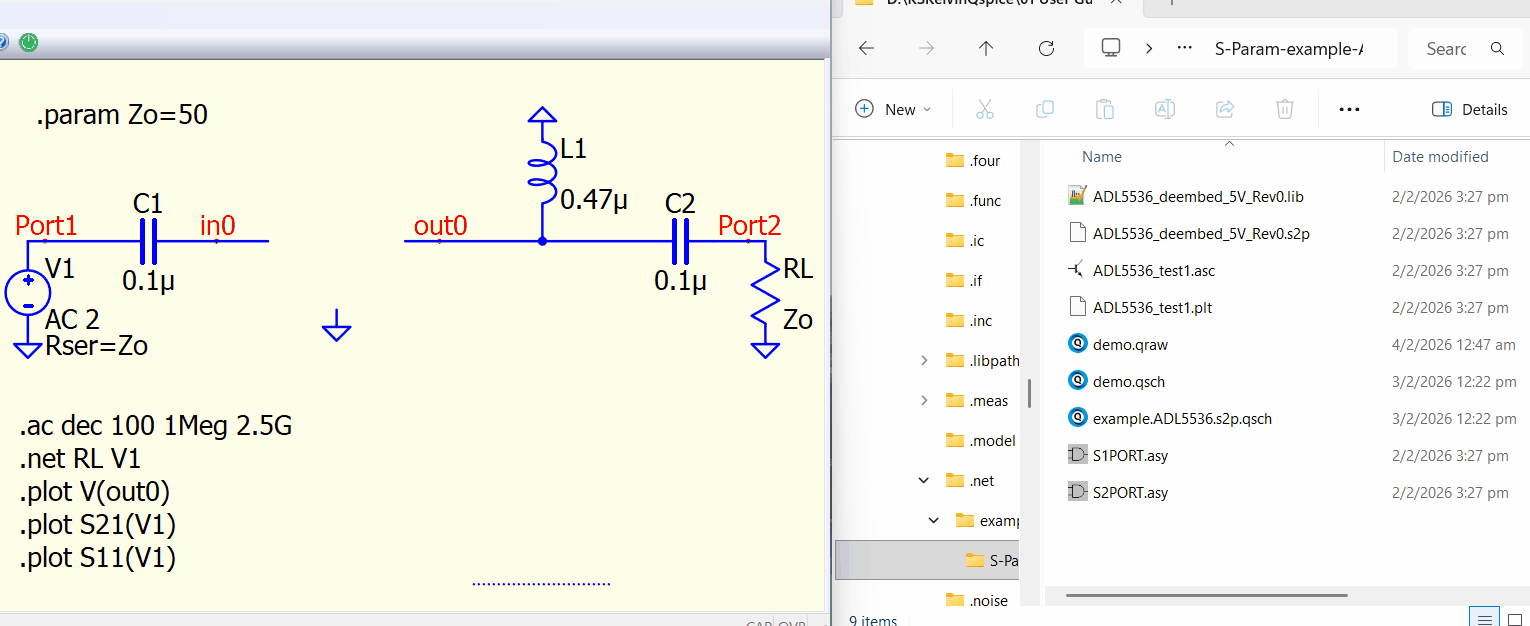
Task: Open See more options in Explorer toolbar
Action: click(1349, 109)
